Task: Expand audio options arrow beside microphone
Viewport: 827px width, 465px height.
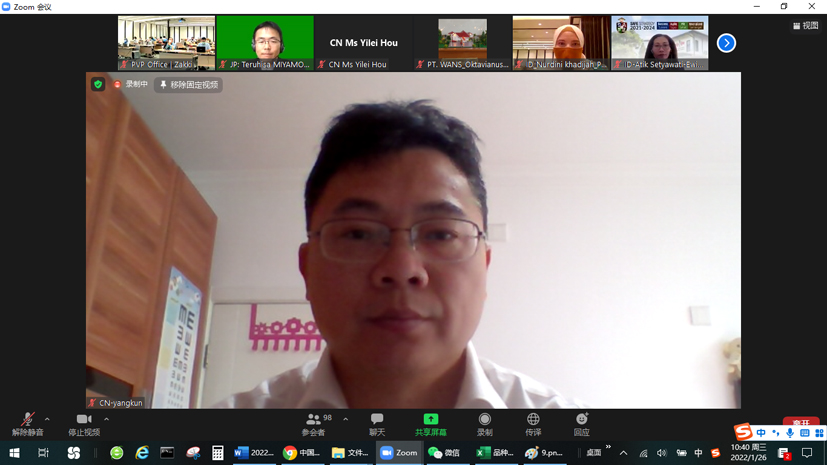Action: click(47, 420)
